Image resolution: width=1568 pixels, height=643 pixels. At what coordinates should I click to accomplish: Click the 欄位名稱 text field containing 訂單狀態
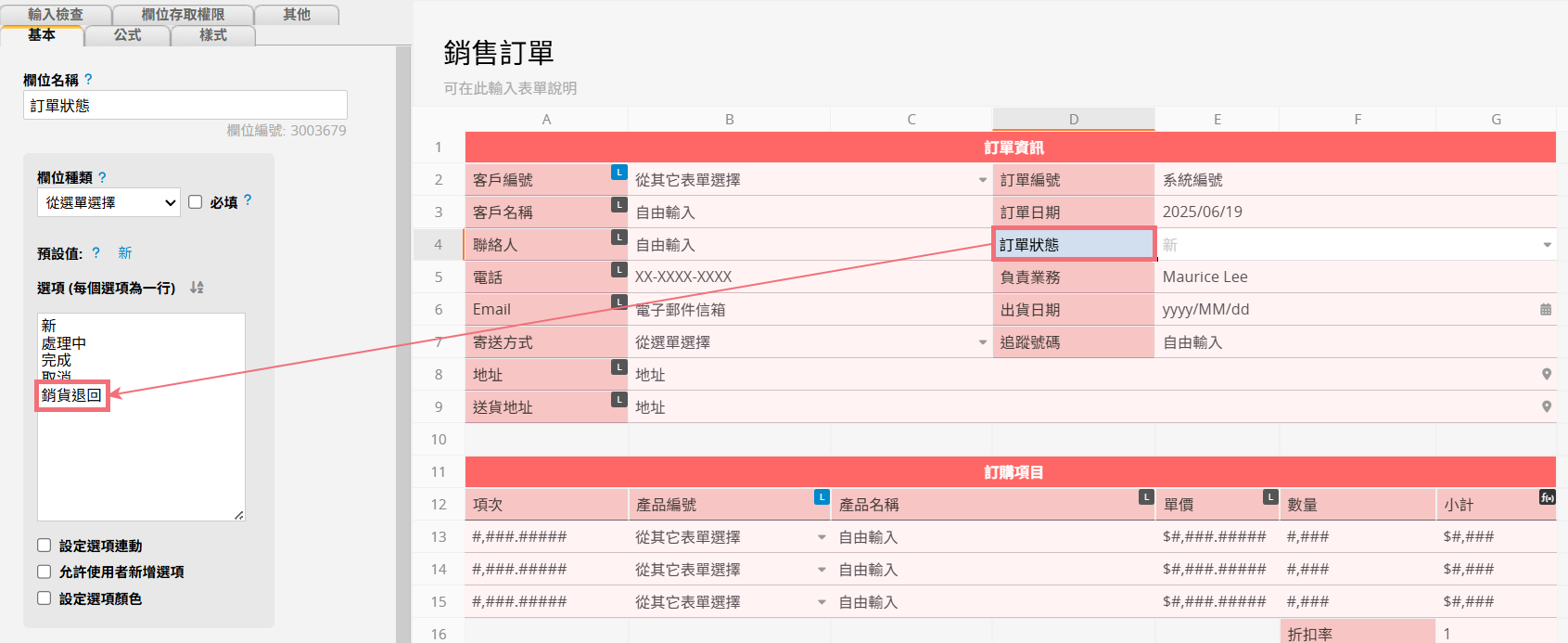[x=185, y=106]
